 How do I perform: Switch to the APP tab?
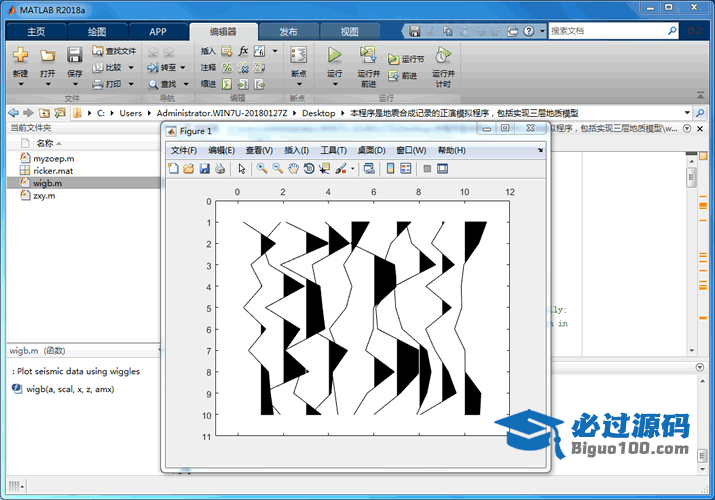[158, 31]
